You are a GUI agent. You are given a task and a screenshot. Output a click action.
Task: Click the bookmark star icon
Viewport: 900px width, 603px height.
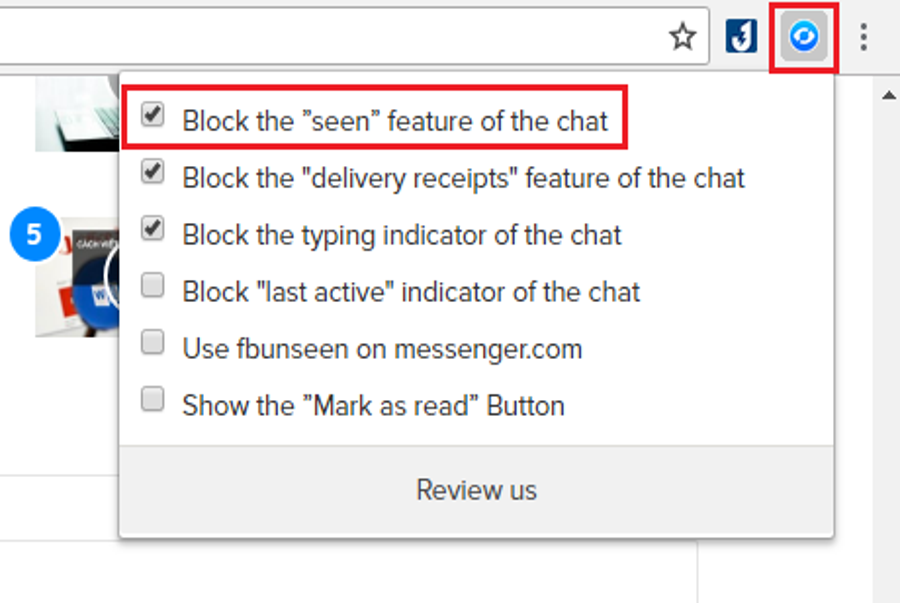coord(683,37)
